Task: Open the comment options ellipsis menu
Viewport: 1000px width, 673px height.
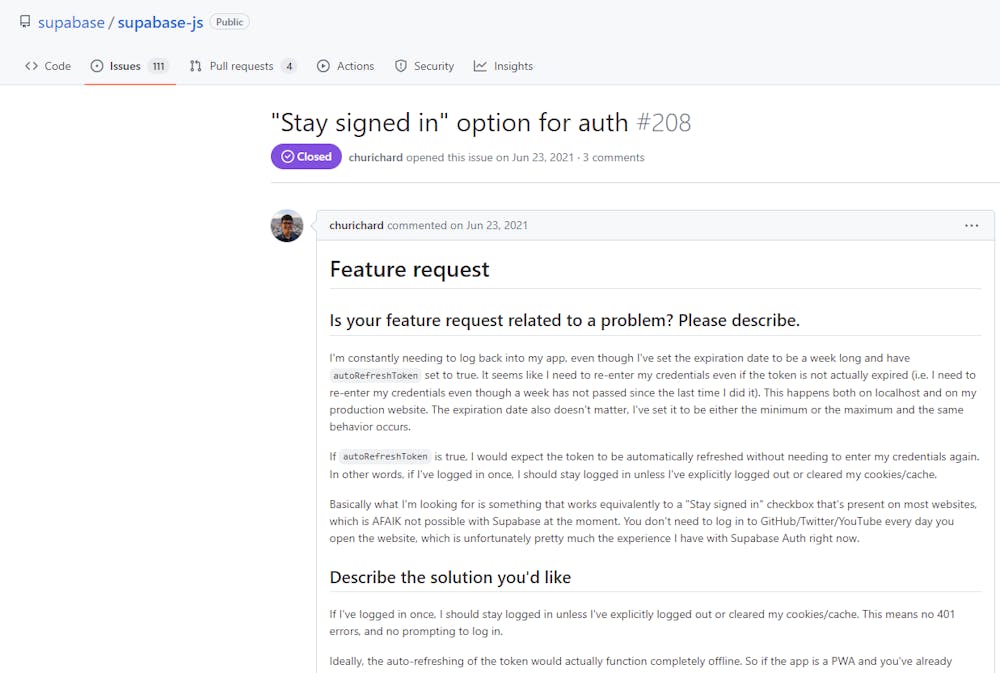Action: 971,226
